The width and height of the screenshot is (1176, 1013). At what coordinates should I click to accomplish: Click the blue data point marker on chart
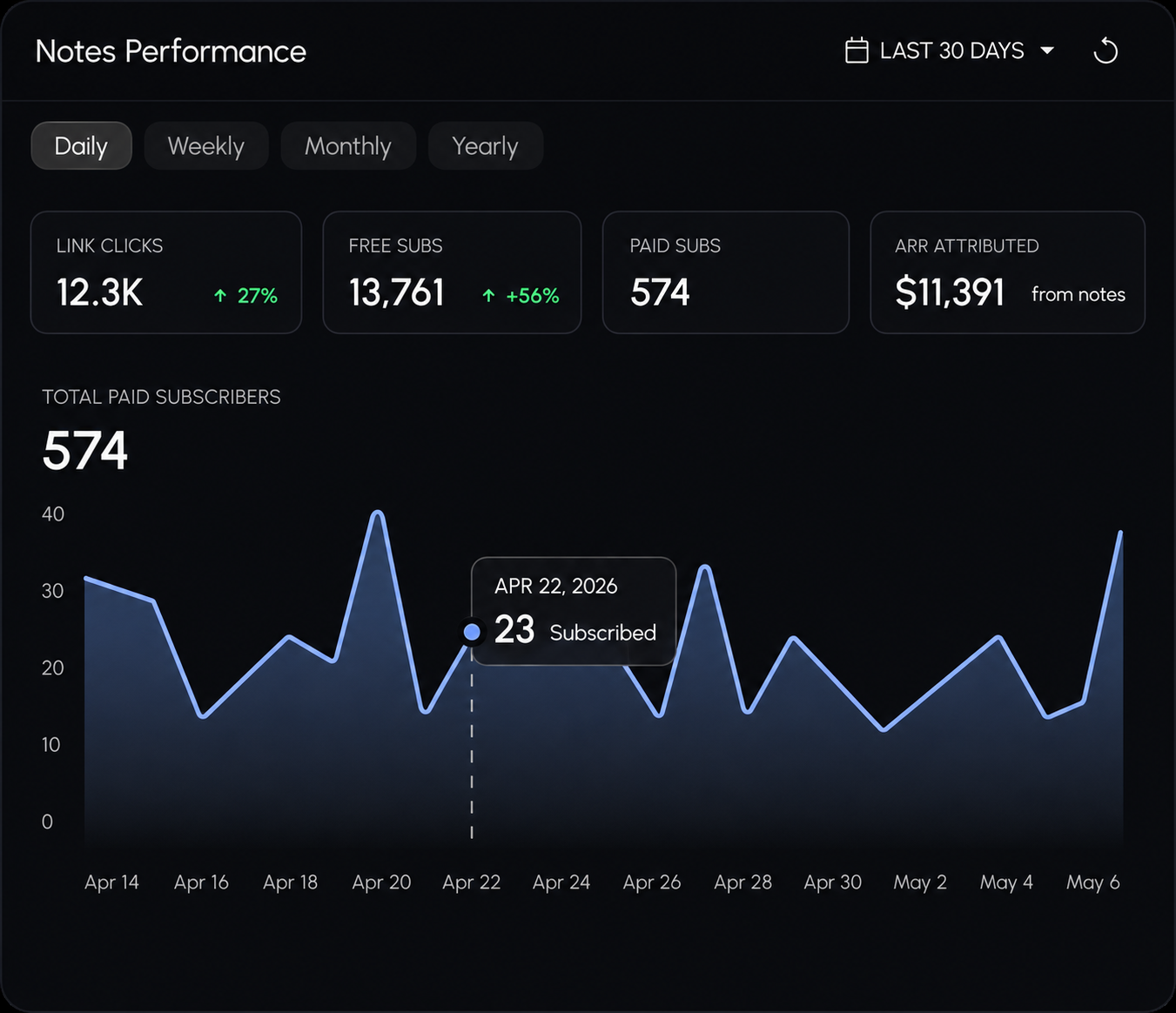(472, 632)
